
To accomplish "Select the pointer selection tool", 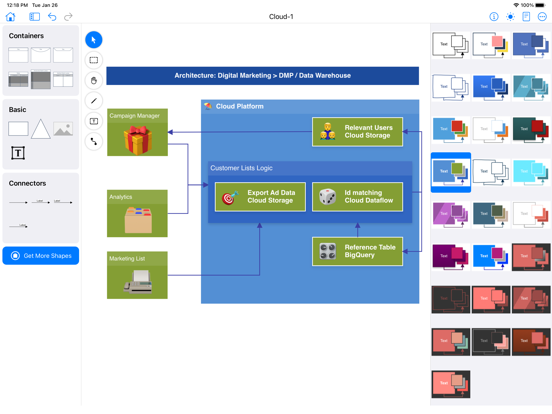I will [94, 40].
